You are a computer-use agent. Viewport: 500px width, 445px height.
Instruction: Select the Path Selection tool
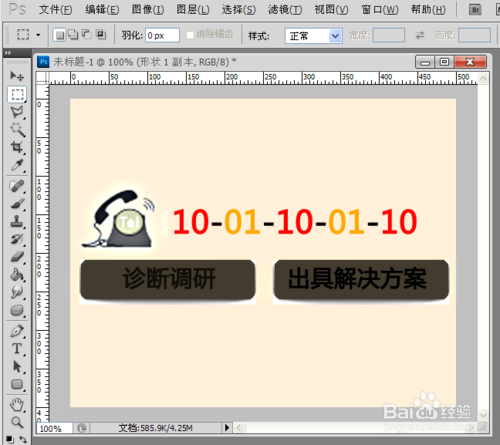pyautogui.click(x=17, y=366)
